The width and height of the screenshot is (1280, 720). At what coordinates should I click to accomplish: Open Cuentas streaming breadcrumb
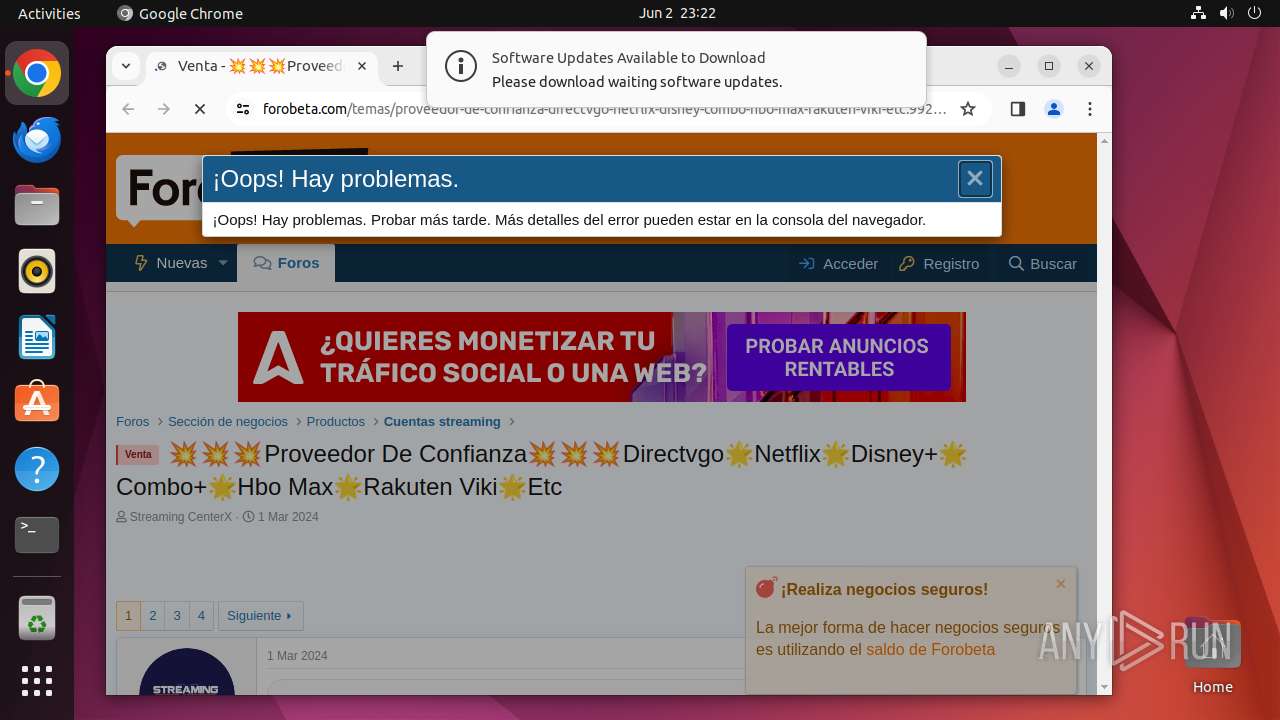442,422
